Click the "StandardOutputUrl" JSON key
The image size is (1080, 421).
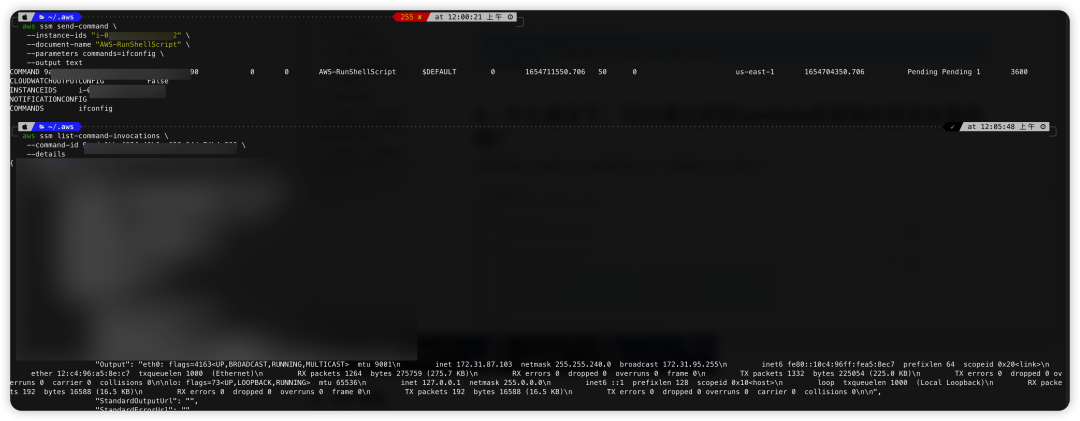tap(134, 400)
